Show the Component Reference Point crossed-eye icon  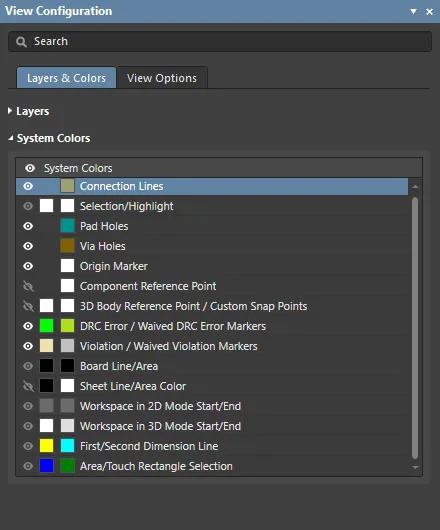[x=28, y=286]
